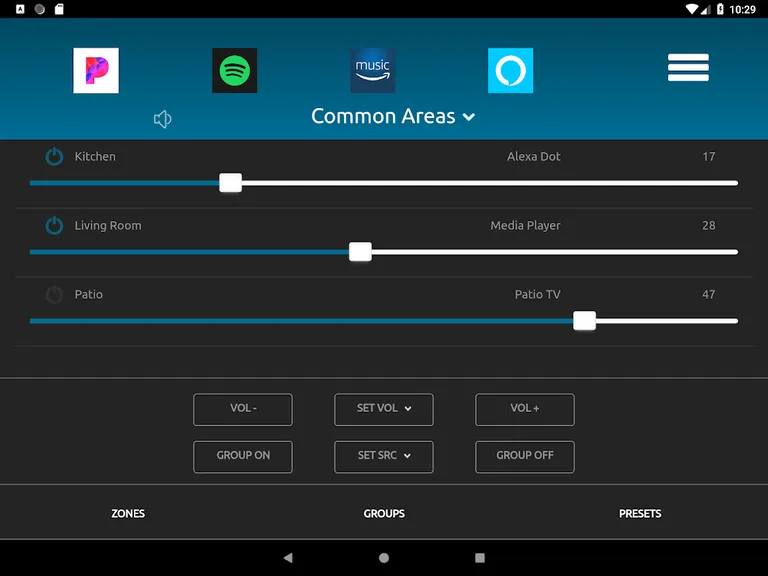Tap the speaker mute icon
This screenshot has width=768, height=576.
[163, 120]
